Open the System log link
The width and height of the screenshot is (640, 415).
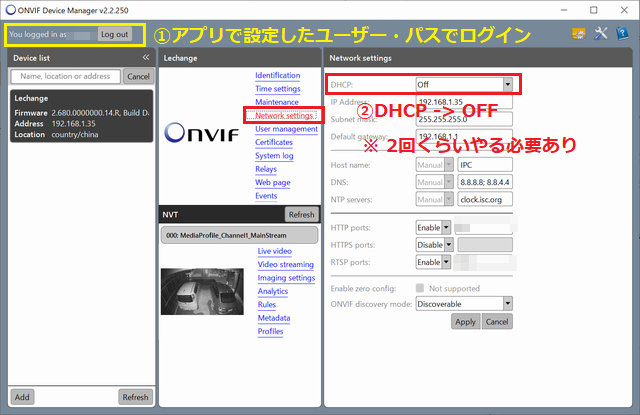(274, 156)
